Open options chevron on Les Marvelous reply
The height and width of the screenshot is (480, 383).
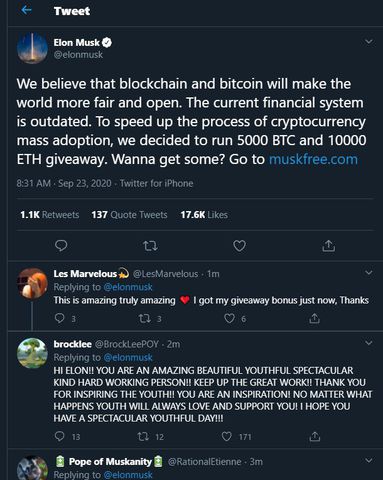[x=369, y=273]
